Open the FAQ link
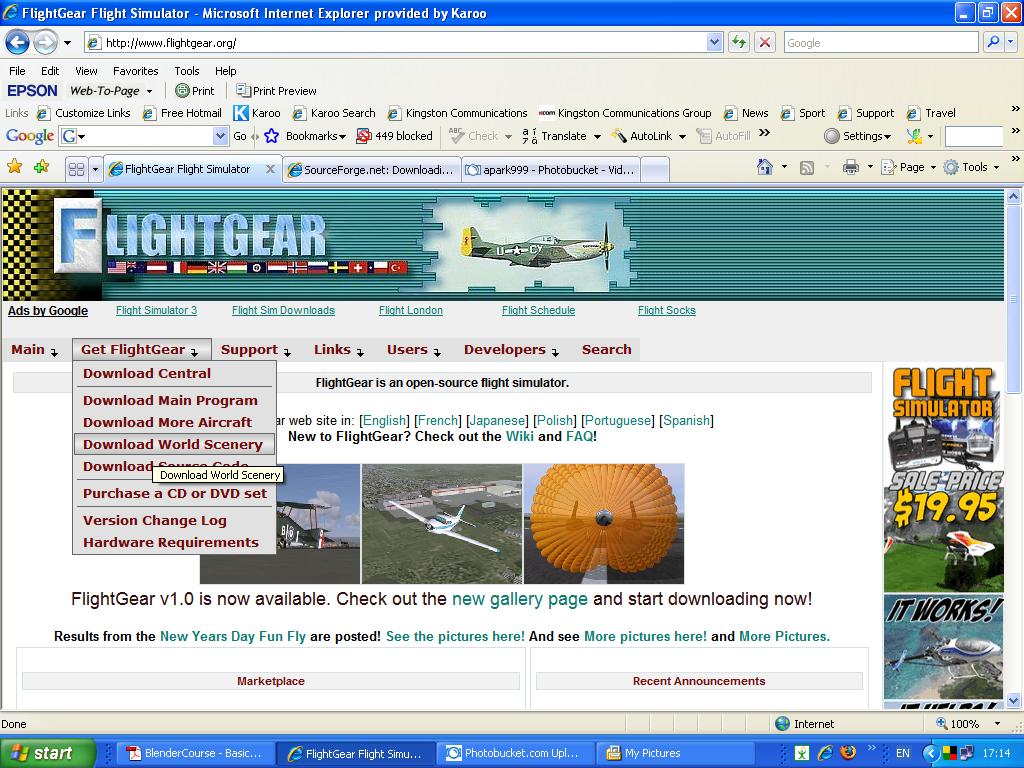 (x=579, y=436)
